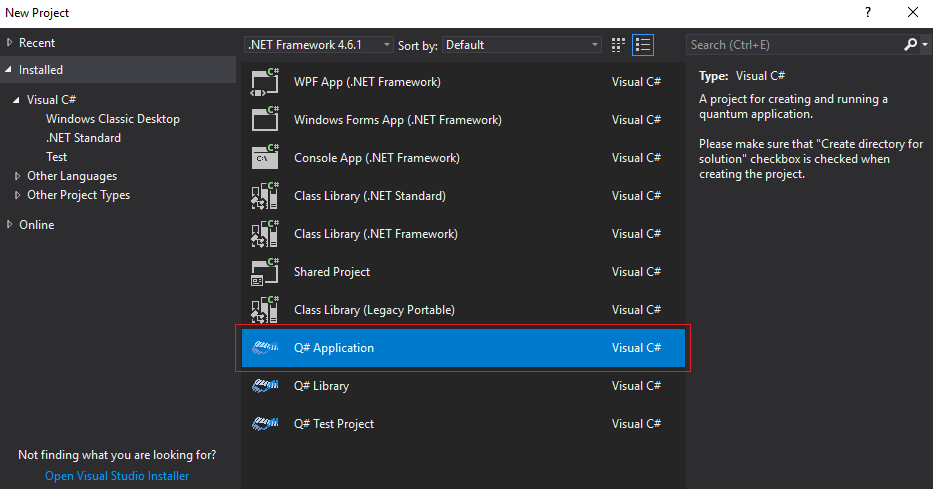Image resolution: width=933 pixels, height=489 pixels.
Task: Select Console App (.NET Framework) text
Action: 377,158
